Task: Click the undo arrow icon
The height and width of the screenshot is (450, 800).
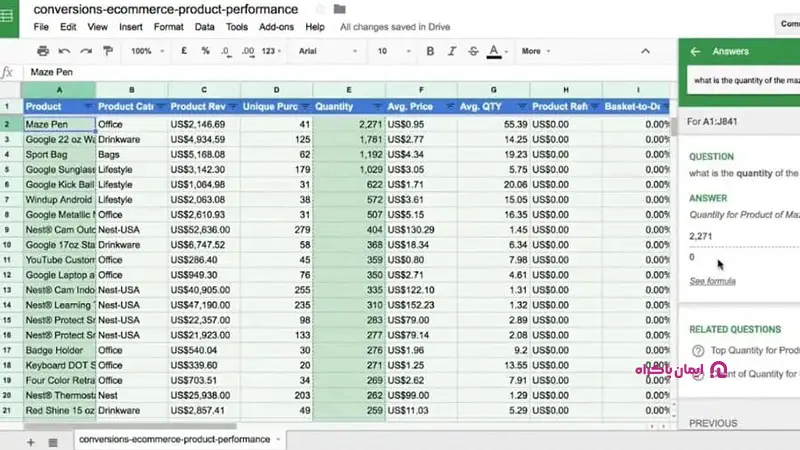Action: [65, 51]
